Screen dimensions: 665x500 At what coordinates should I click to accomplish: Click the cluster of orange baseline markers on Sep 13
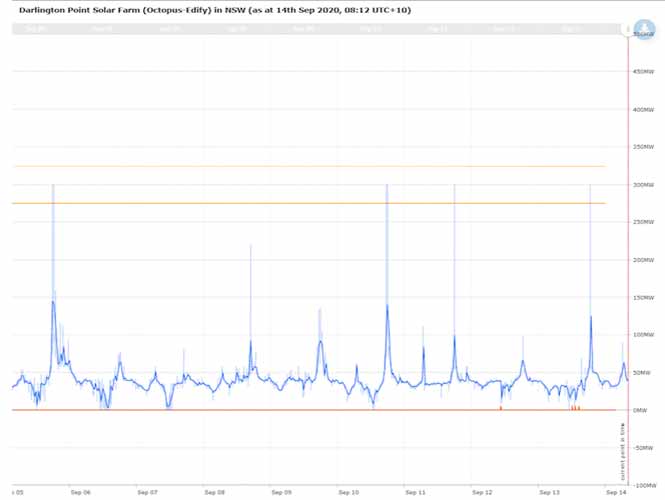click(x=575, y=407)
